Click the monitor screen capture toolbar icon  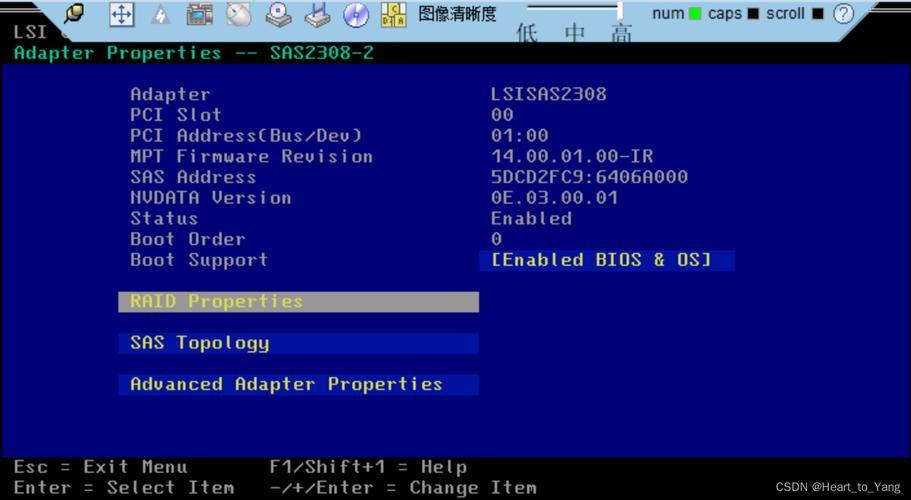[200, 14]
